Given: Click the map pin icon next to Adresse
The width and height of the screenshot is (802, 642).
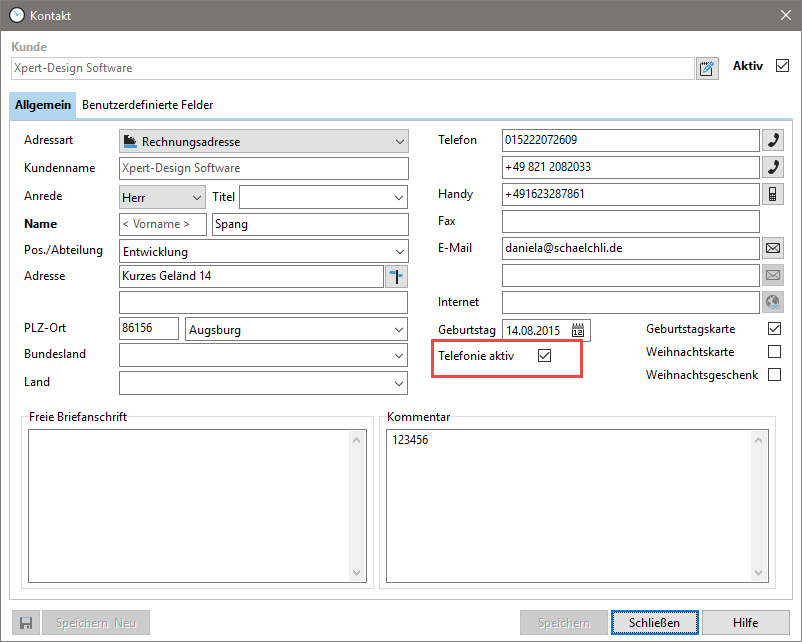Looking at the screenshot, I should pyautogui.click(x=397, y=276).
